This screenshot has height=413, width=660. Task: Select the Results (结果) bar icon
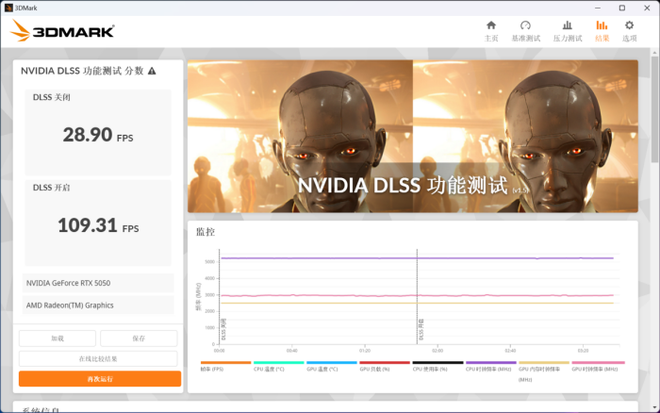tap(602, 30)
